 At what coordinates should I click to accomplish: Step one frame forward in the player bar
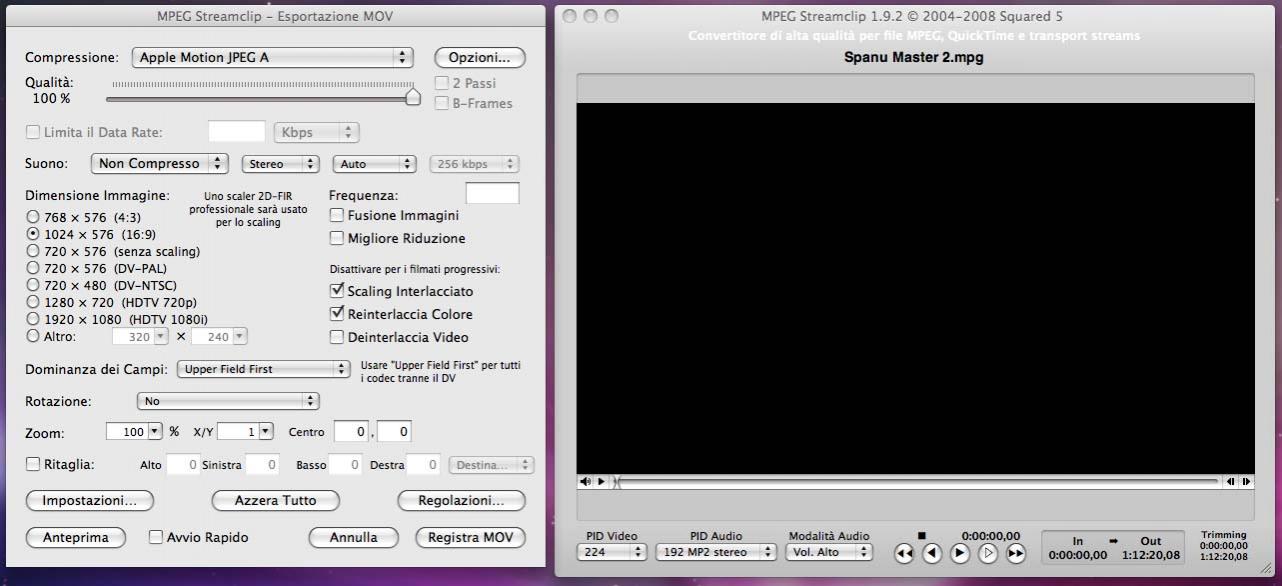(1246, 481)
